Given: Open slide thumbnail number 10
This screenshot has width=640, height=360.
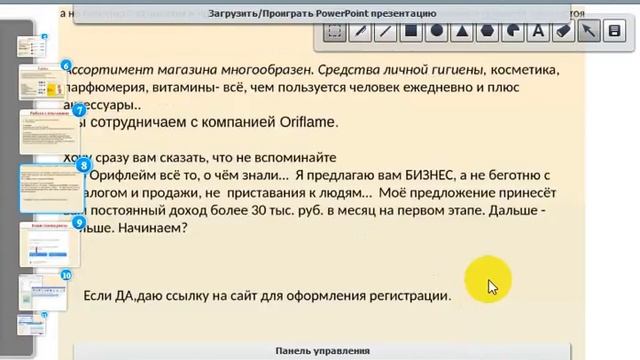Looking at the screenshot, I should tap(42, 292).
